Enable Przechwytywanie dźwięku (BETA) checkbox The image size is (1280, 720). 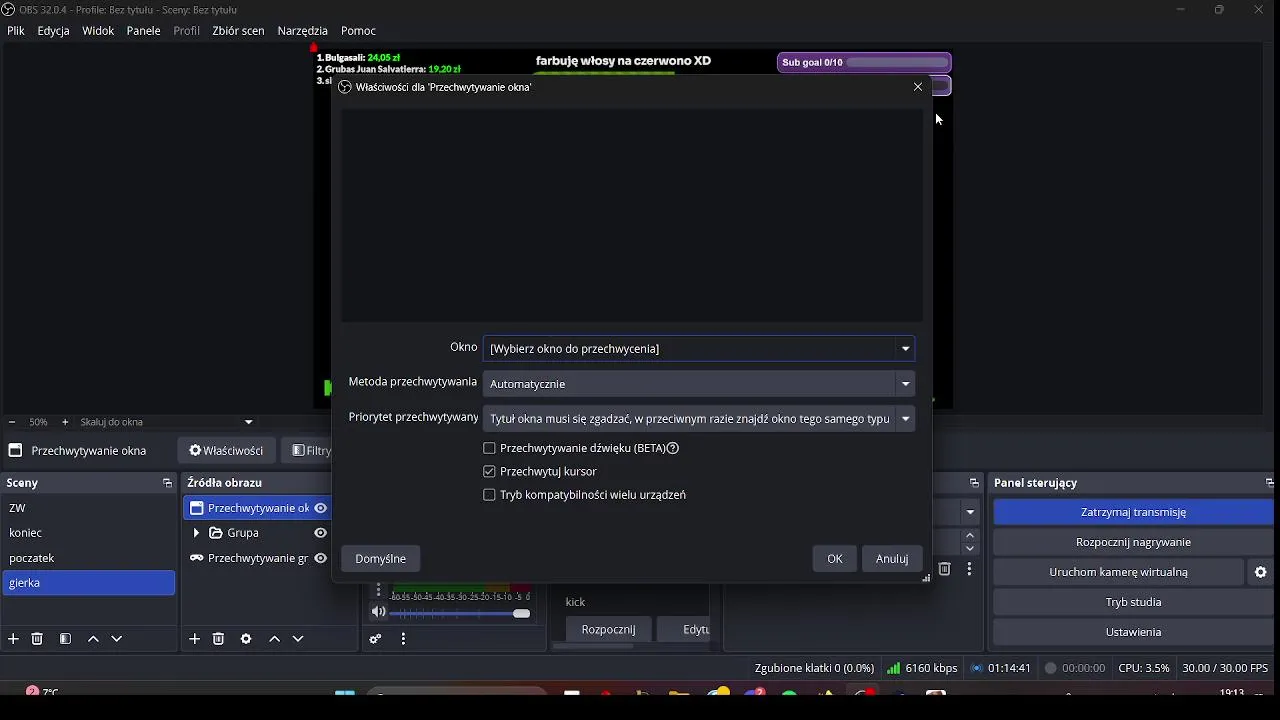pos(489,448)
